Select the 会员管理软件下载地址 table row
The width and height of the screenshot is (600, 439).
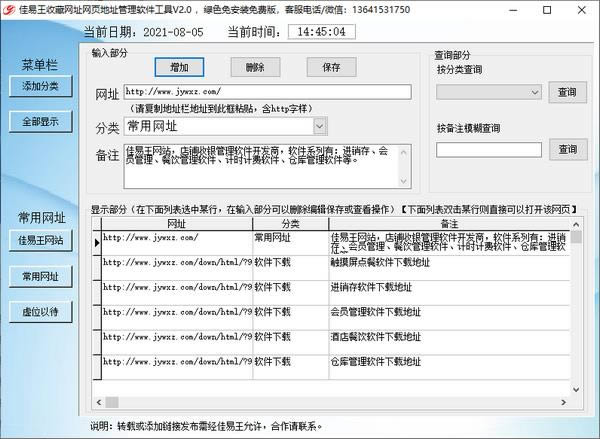[x=400, y=311]
